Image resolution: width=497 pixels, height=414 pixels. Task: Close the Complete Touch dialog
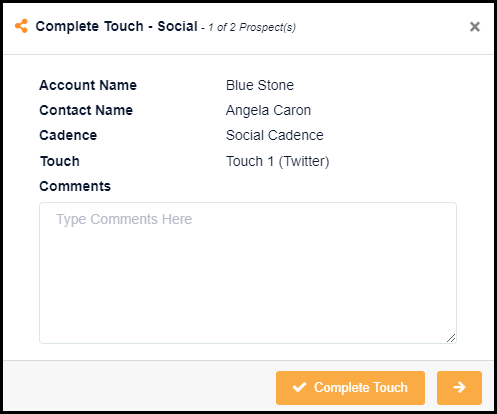tap(475, 27)
